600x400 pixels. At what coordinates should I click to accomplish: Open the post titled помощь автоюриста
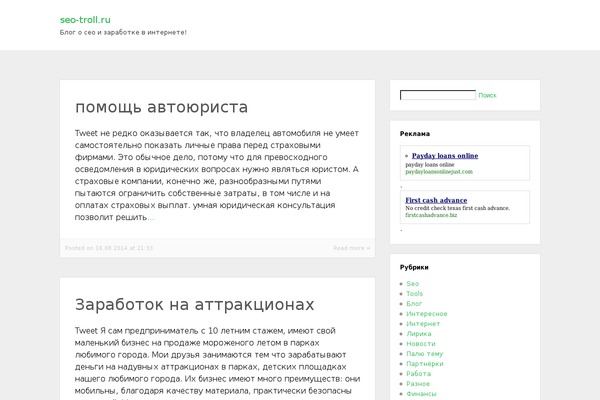(161, 107)
